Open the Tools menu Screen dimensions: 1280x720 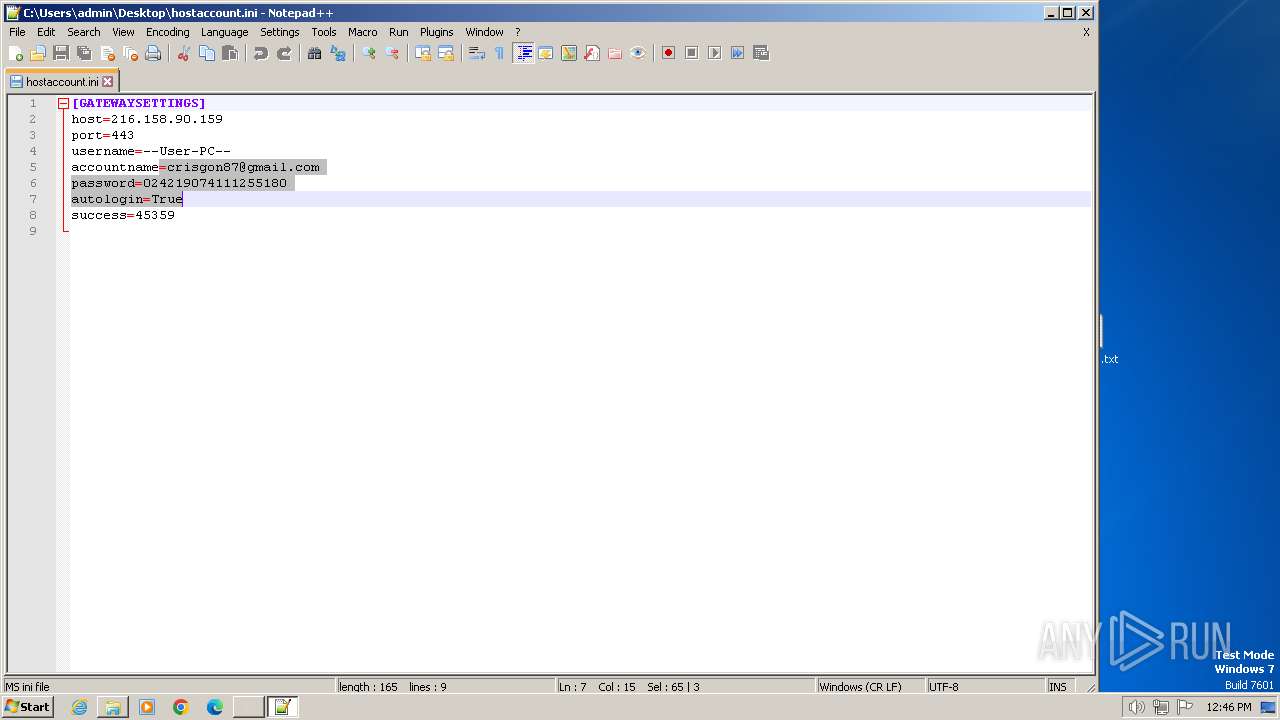click(324, 32)
